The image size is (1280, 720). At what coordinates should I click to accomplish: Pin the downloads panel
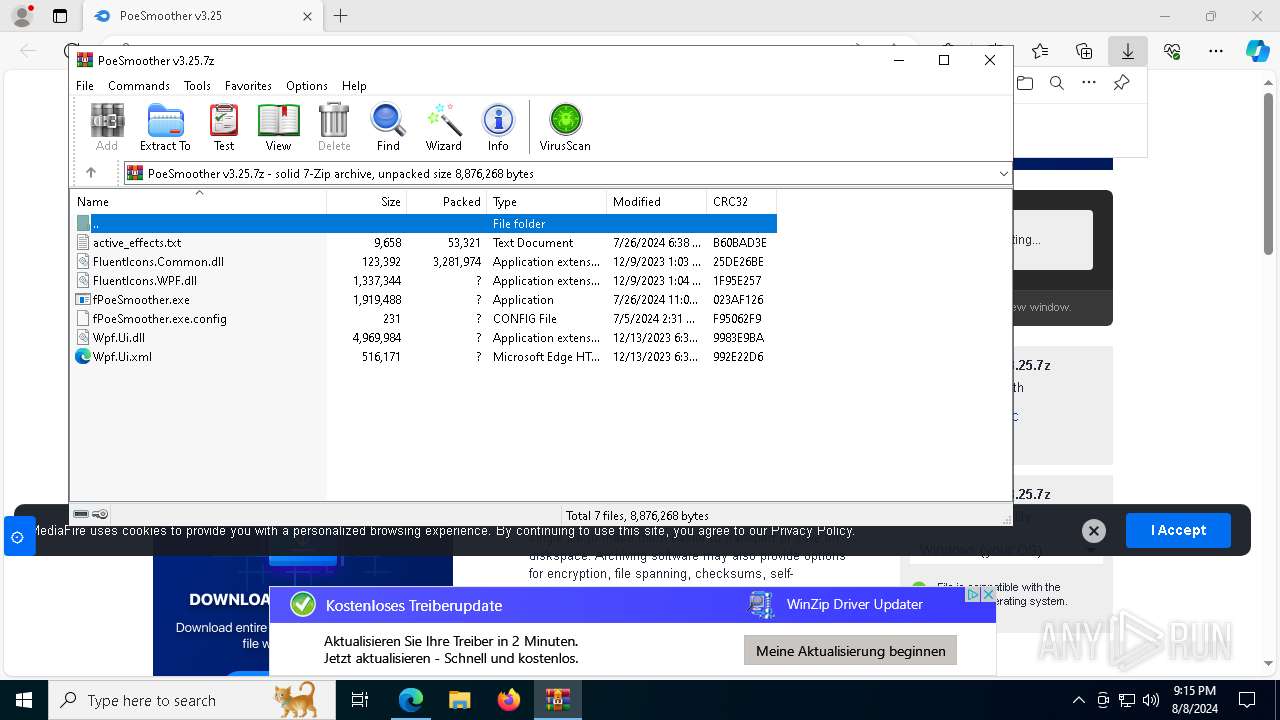[x=1121, y=83]
